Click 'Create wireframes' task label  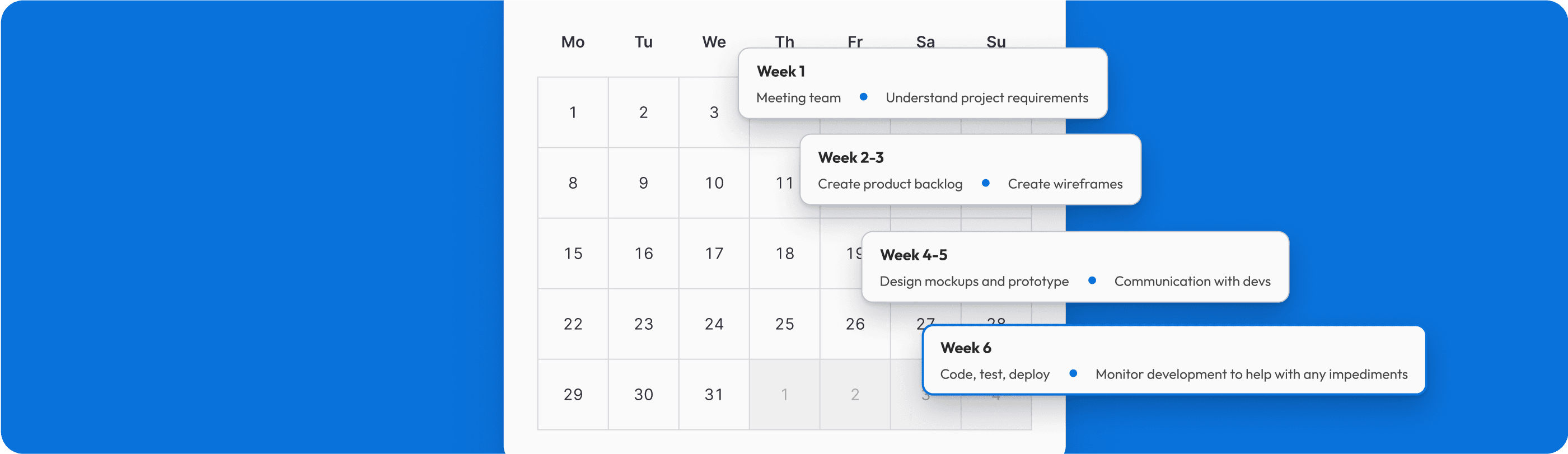(x=1065, y=184)
